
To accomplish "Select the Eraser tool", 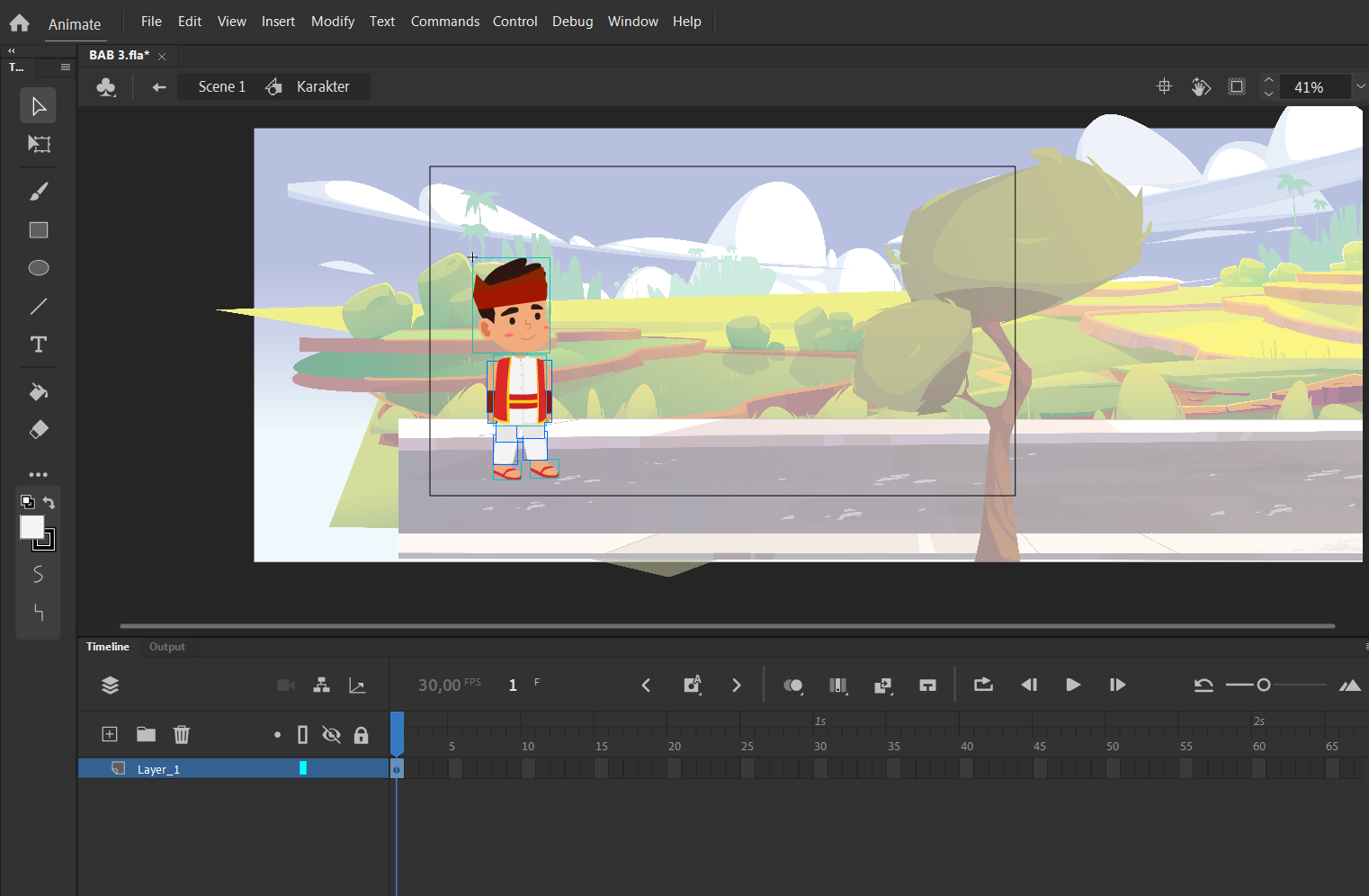I will pyautogui.click(x=39, y=429).
